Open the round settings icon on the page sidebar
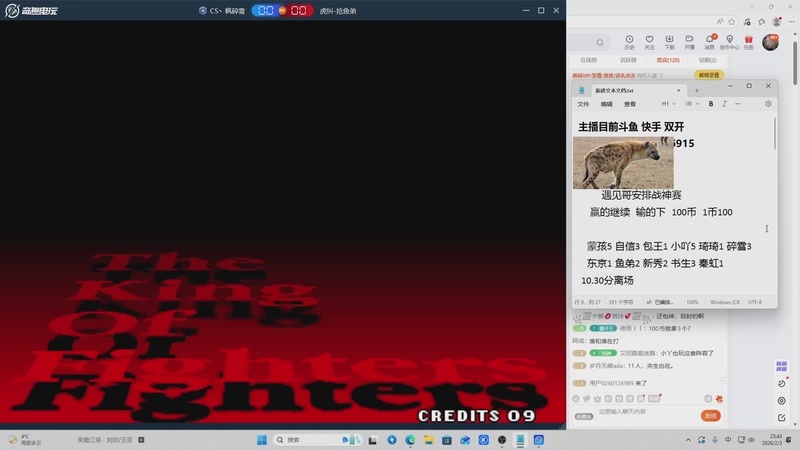 (782, 401)
